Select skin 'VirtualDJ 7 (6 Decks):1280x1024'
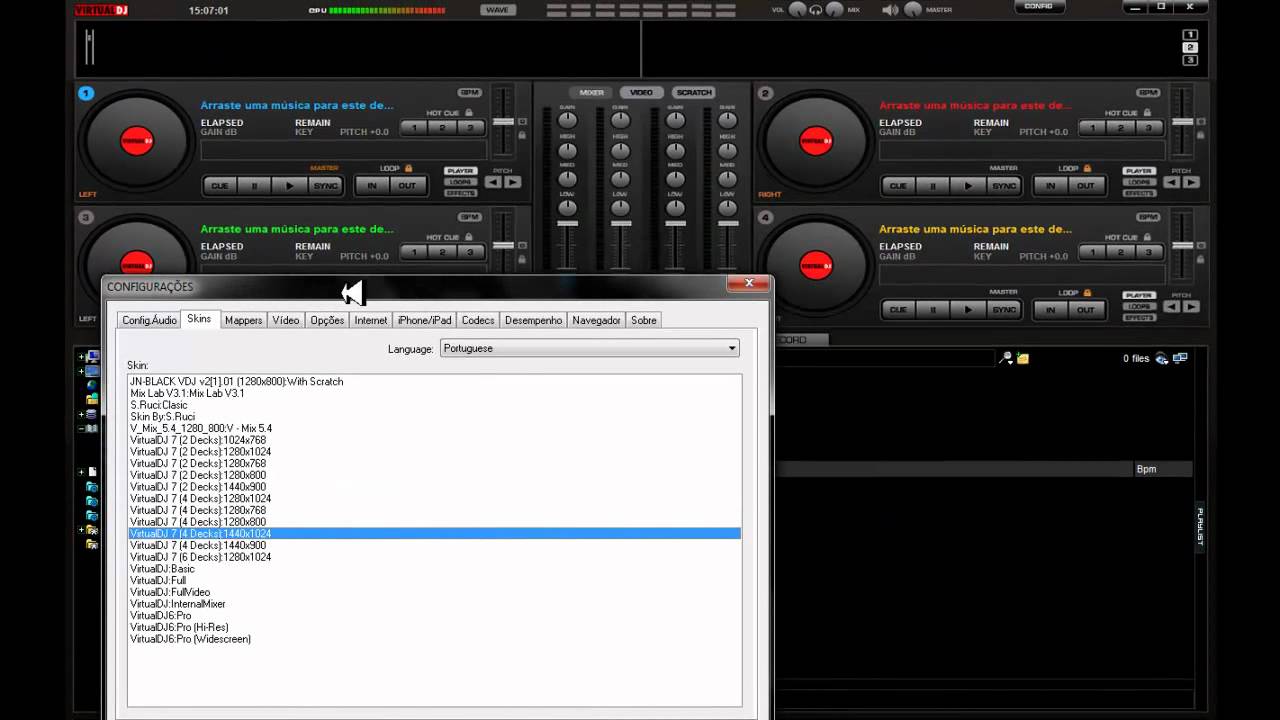This screenshot has height=720, width=1280. pyautogui.click(x=435, y=557)
